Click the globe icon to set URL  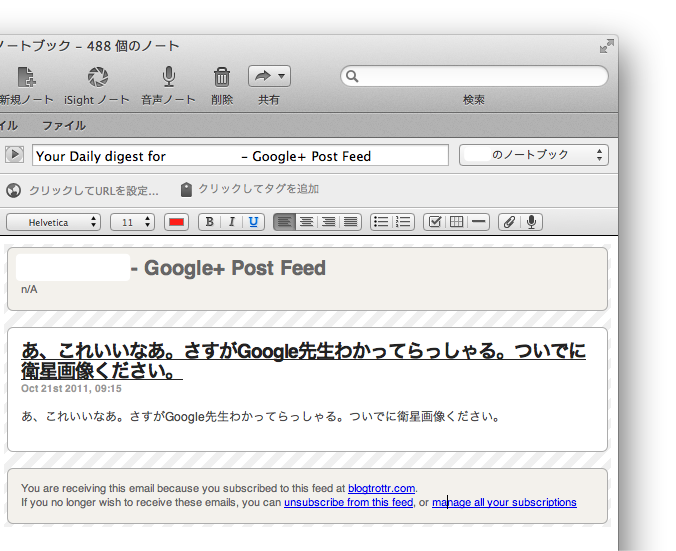(x=13, y=190)
